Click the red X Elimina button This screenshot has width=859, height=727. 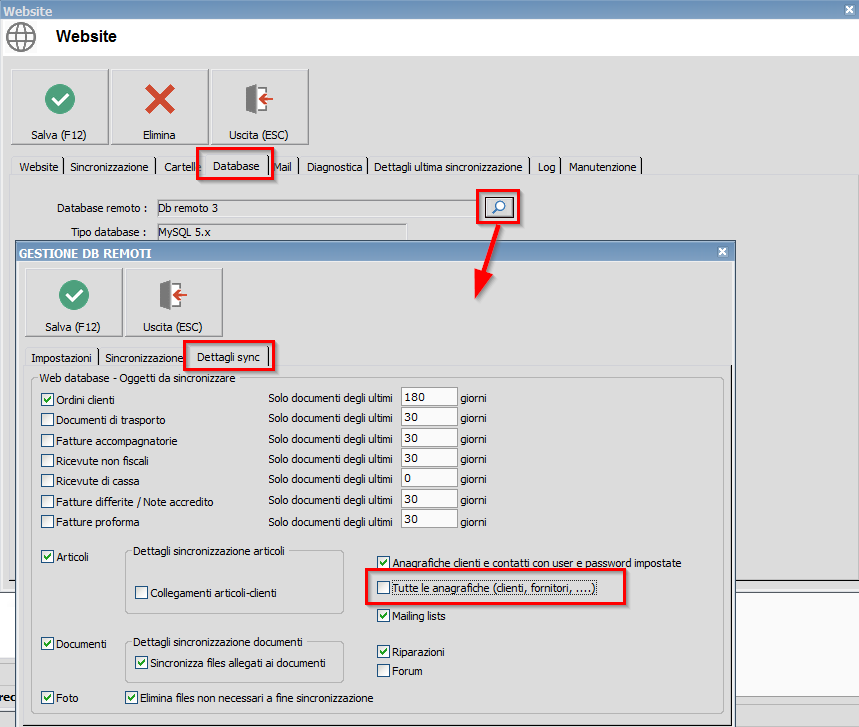point(159,107)
